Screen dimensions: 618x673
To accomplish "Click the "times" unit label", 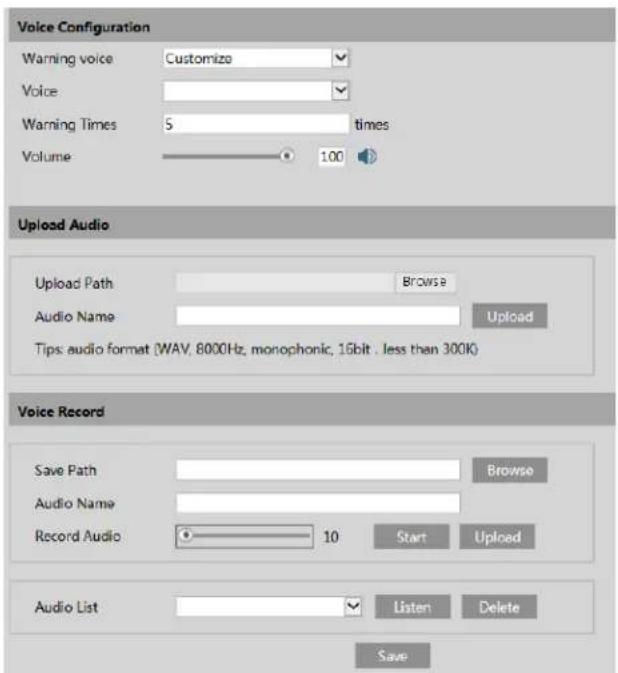I will 372,124.
